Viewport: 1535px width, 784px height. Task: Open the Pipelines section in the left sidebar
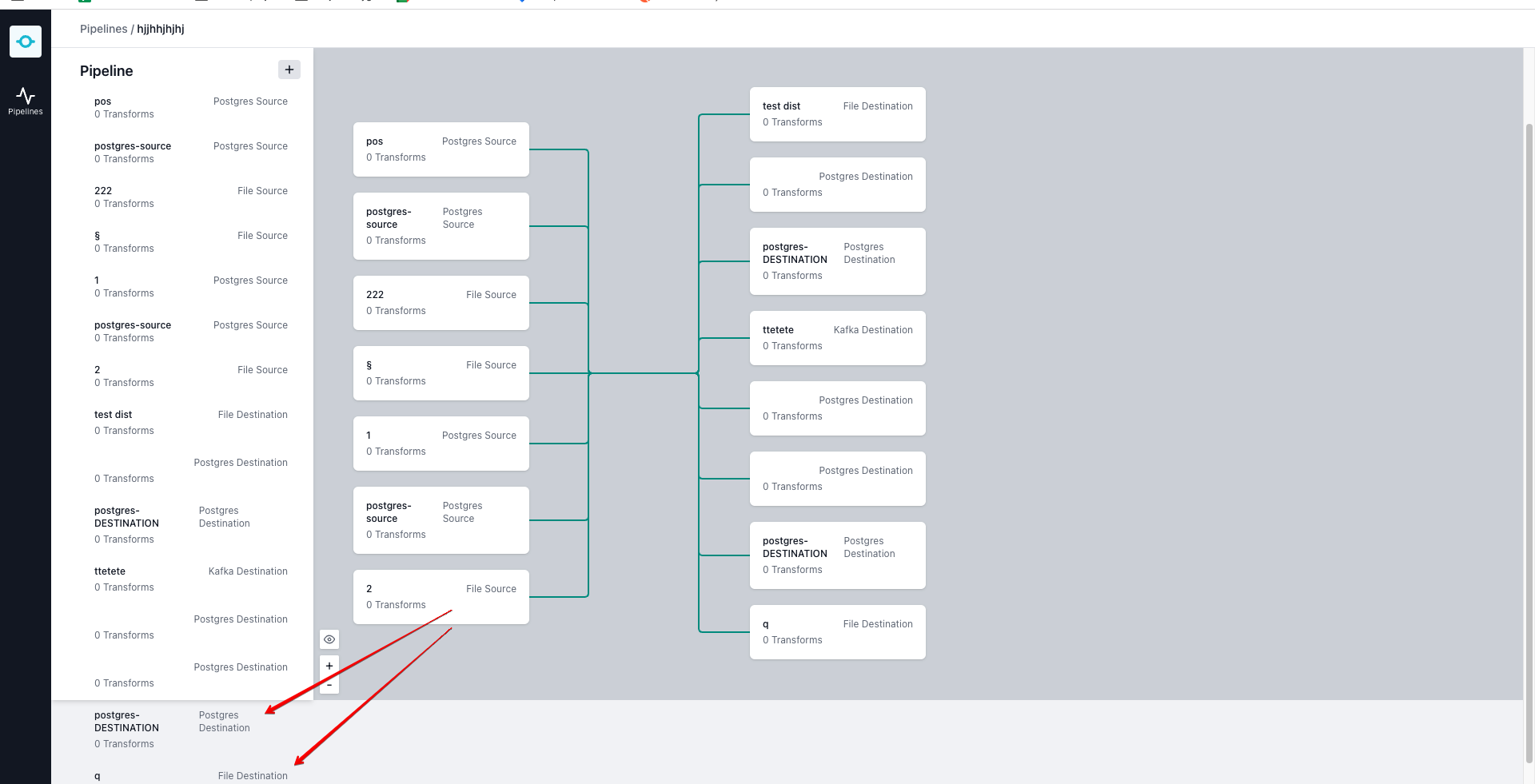(25, 100)
